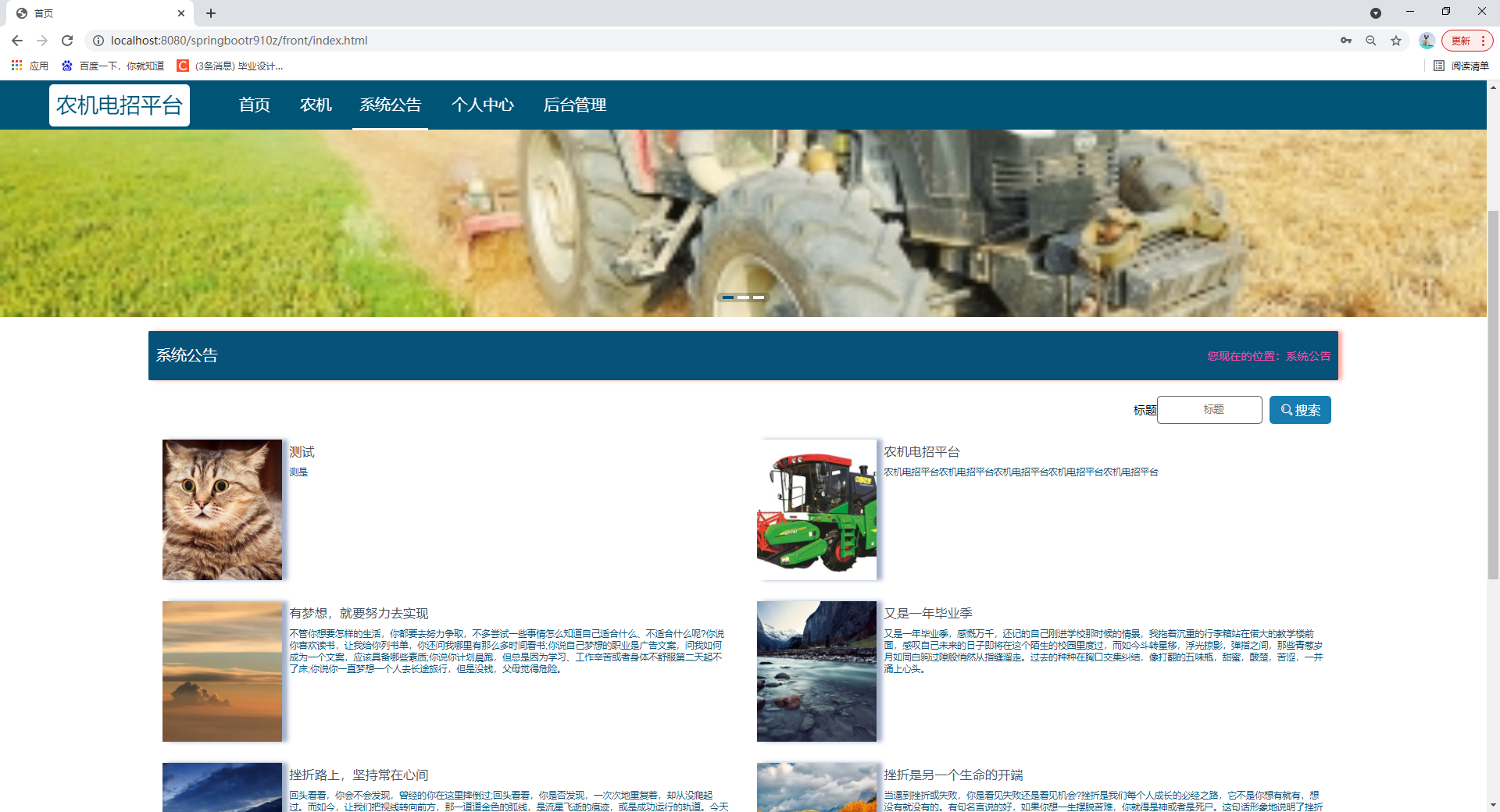Open the cat thumbnail for 测试

click(222, 510)
